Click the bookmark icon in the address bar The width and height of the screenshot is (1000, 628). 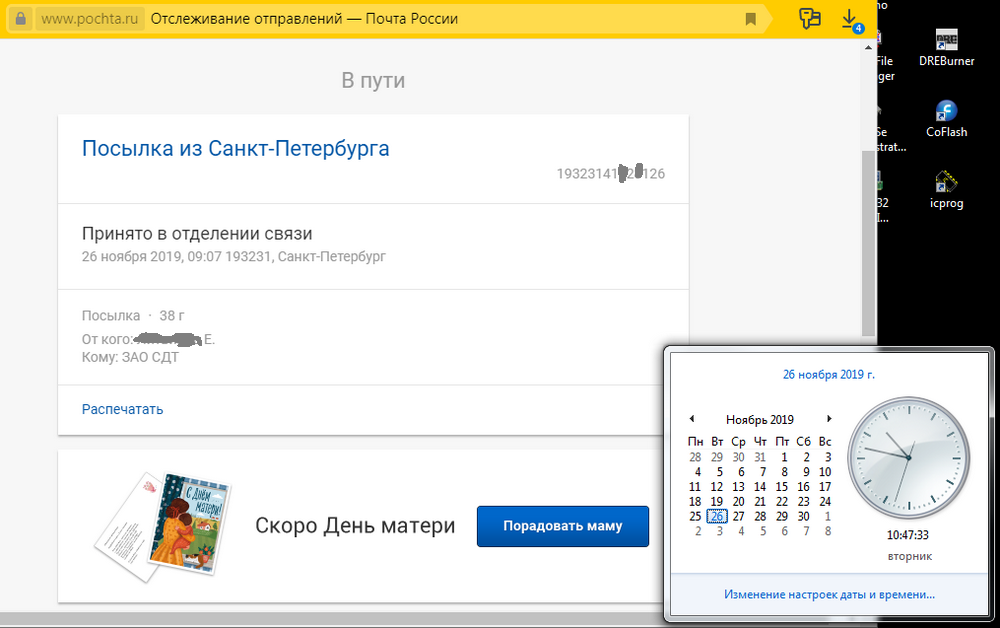pyautogui.click(x=751, y=19)
